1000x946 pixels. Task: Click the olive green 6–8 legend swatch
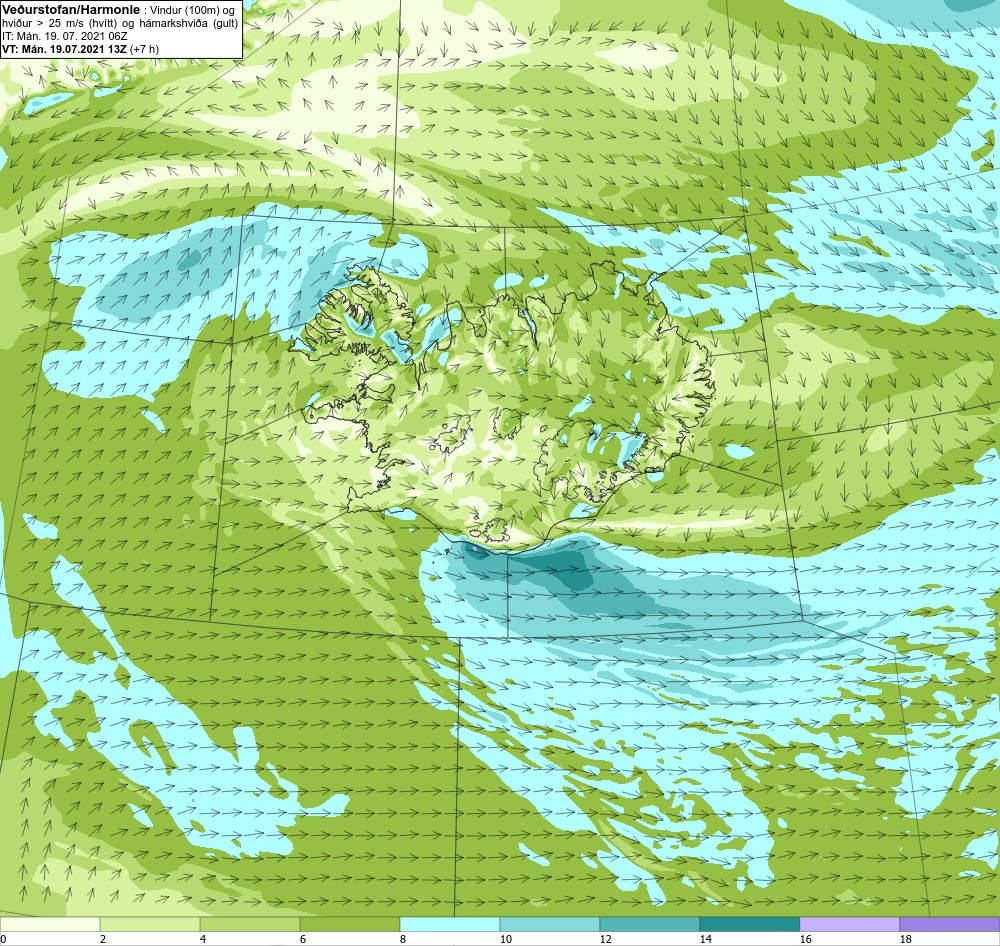[x=349, y=924]
